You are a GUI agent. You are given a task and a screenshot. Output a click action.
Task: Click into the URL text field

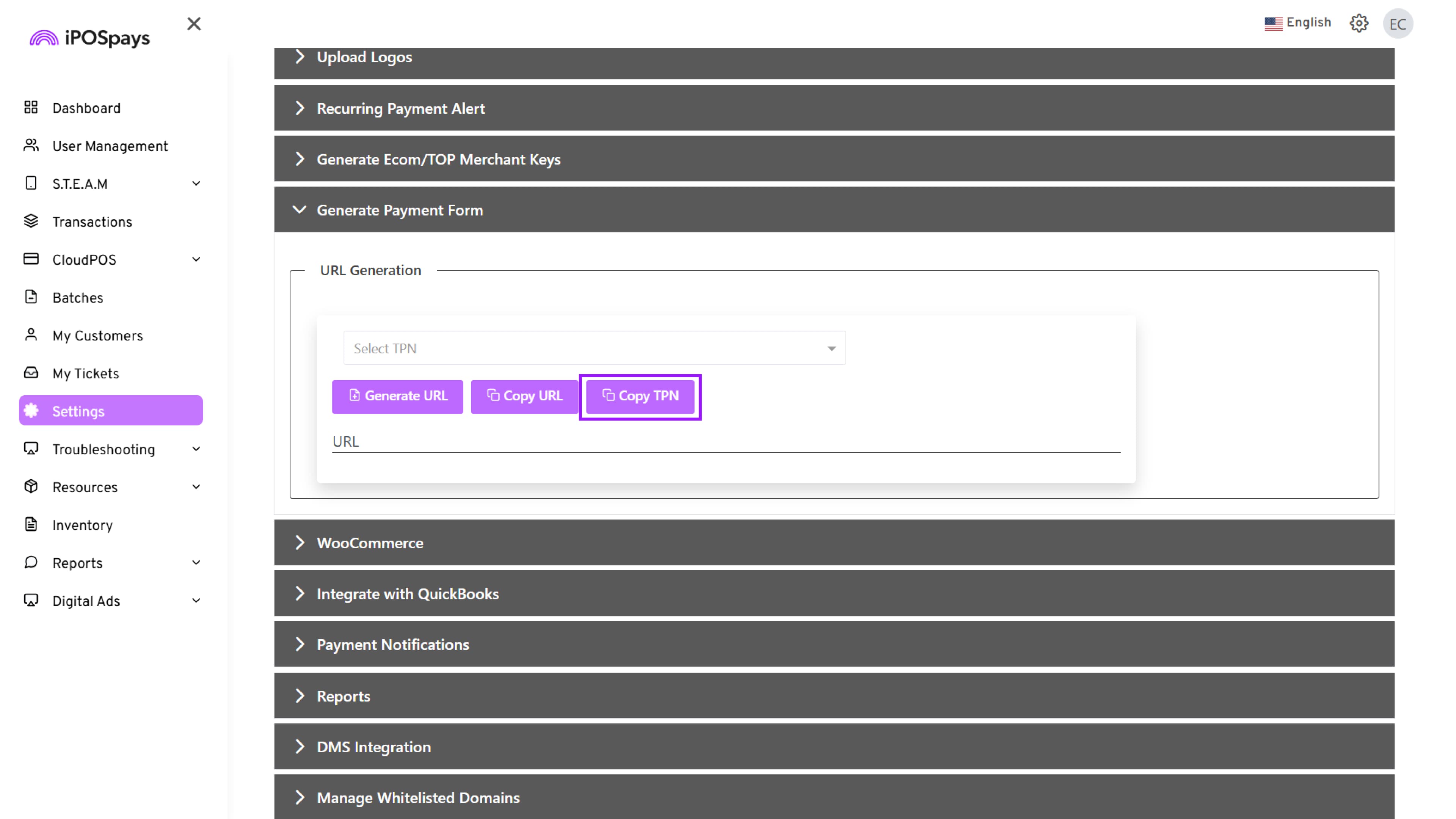click(726, 441)
